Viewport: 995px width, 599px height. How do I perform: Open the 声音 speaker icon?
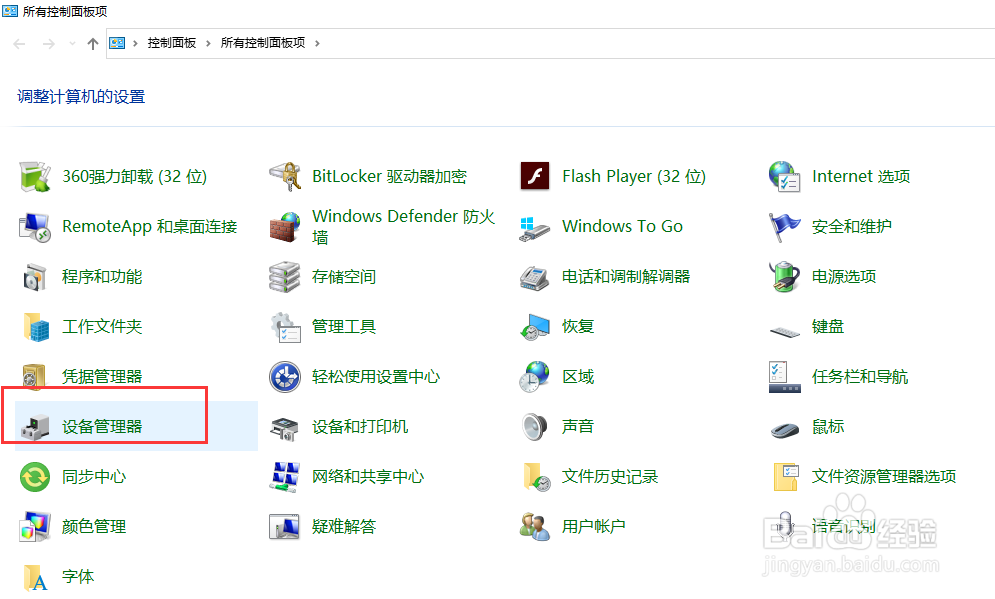click(x=535, y=427)
